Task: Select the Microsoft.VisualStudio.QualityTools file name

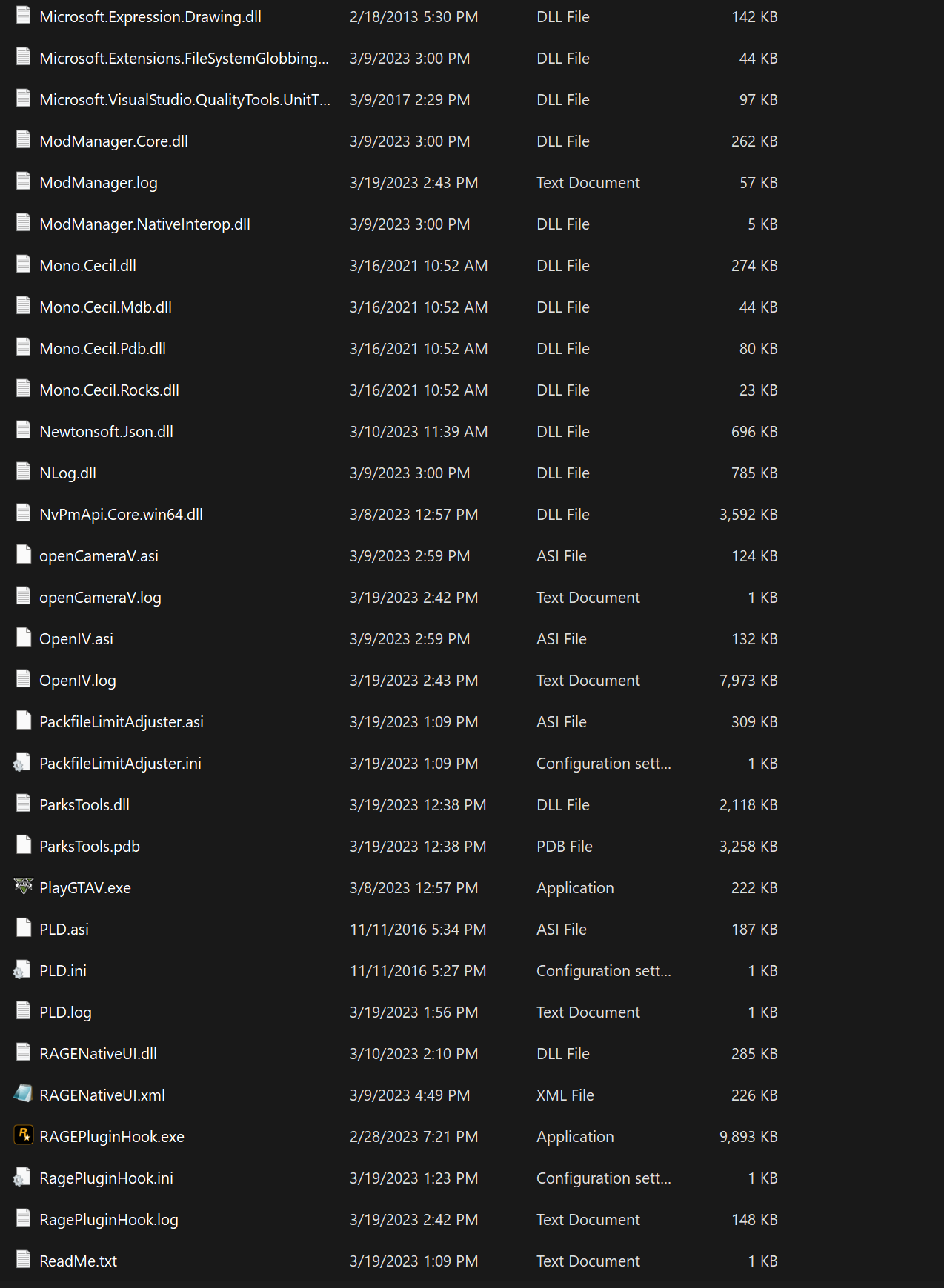Action: click(x=185, y=100)
